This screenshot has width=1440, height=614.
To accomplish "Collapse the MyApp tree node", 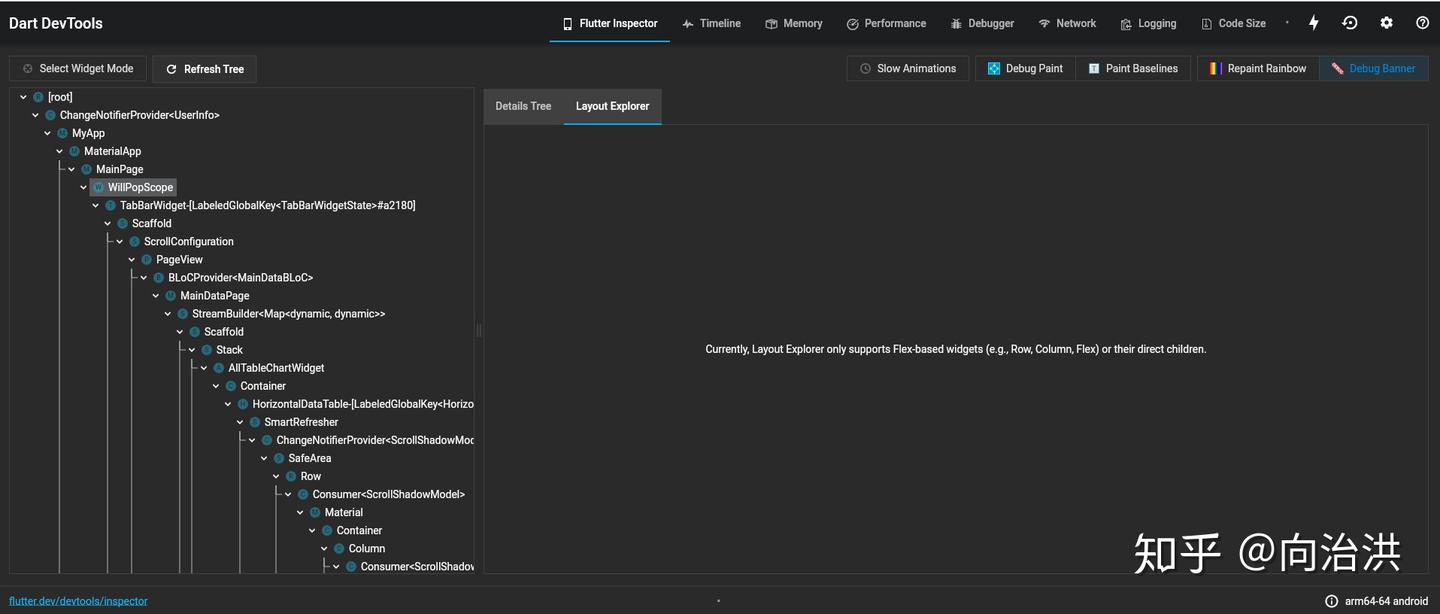I will pos(47,133).
